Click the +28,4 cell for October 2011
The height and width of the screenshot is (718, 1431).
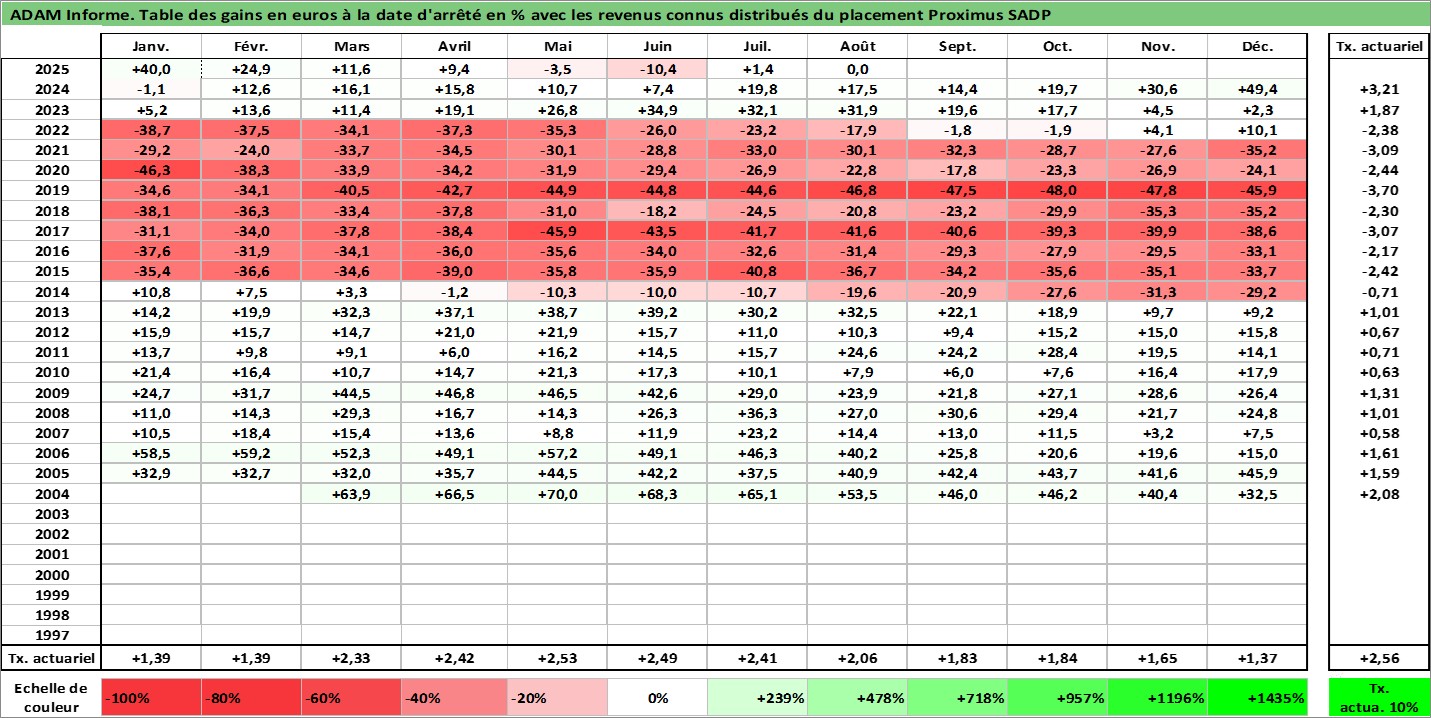click(x=1058, y=352)
